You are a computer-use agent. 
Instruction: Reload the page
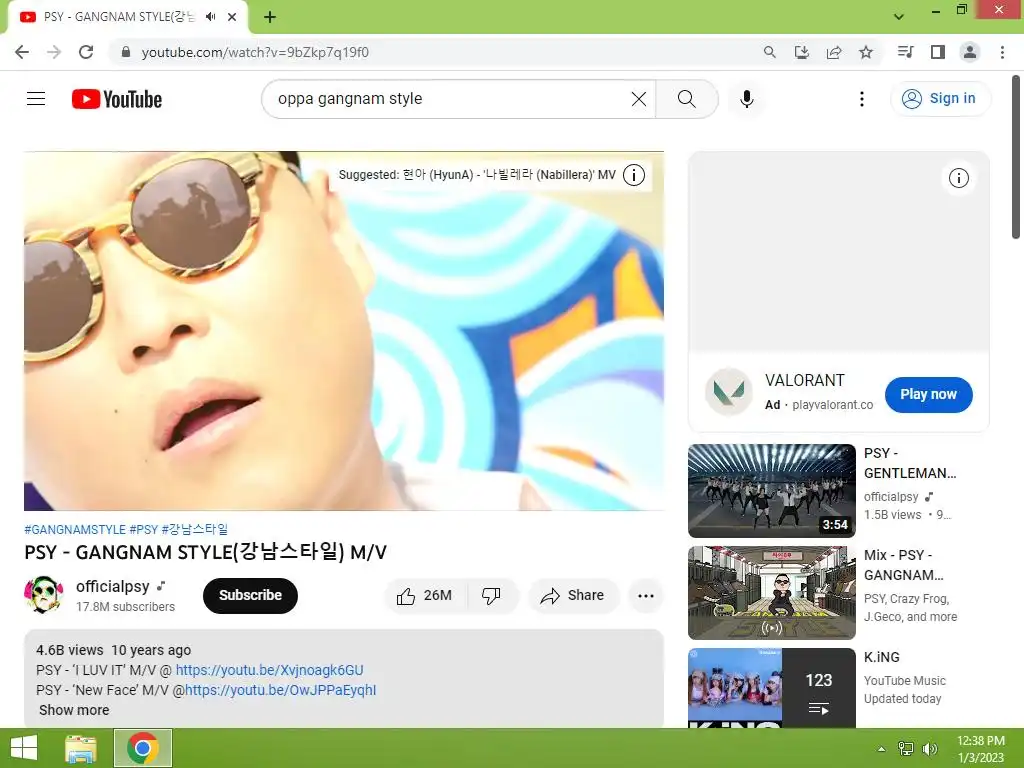pos(86,52)
